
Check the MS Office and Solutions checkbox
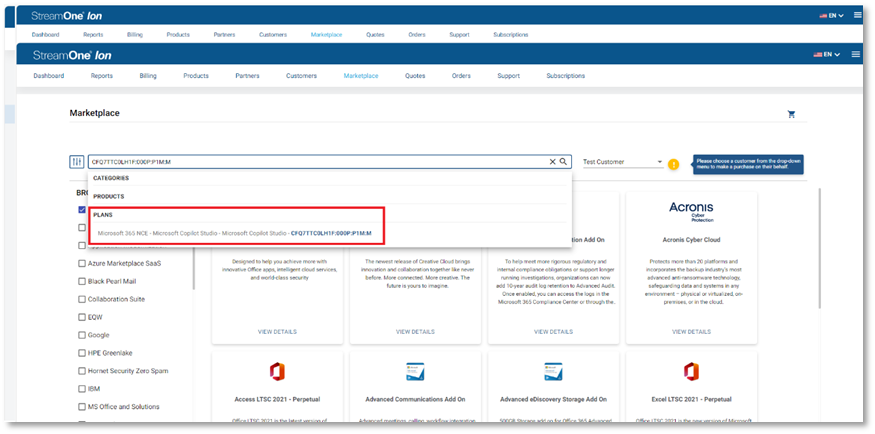tap(82, 407)
